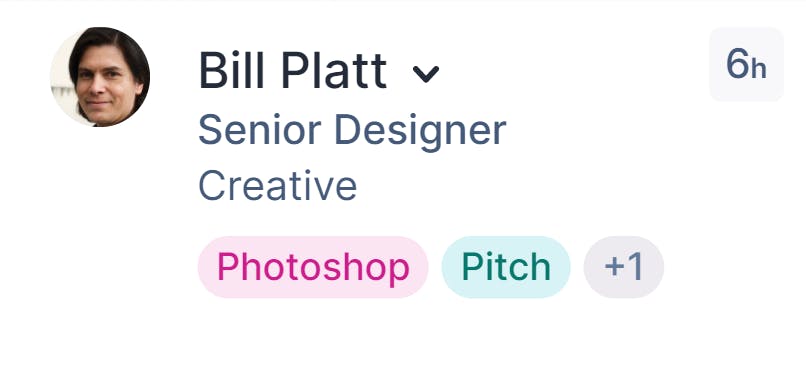The image size is (806, 383).
Task: Click the Creative department label
Action: 278,186
